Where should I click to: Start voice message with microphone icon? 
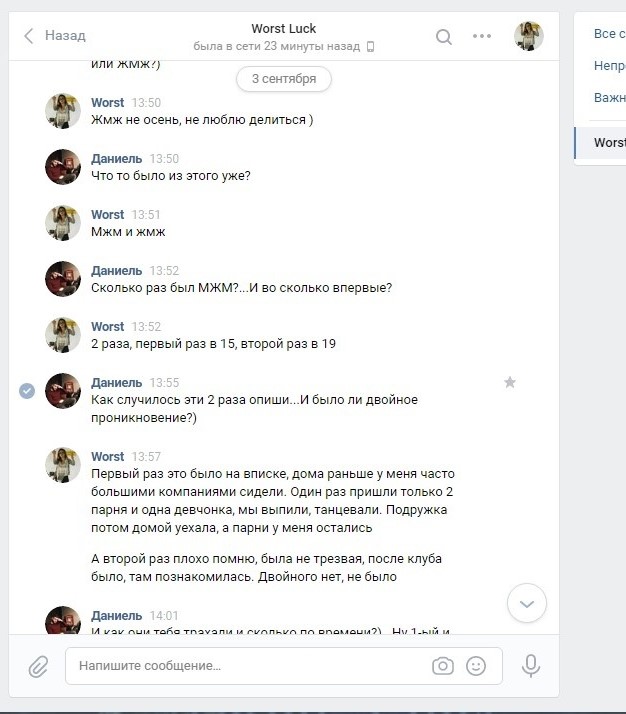[530, 666]
